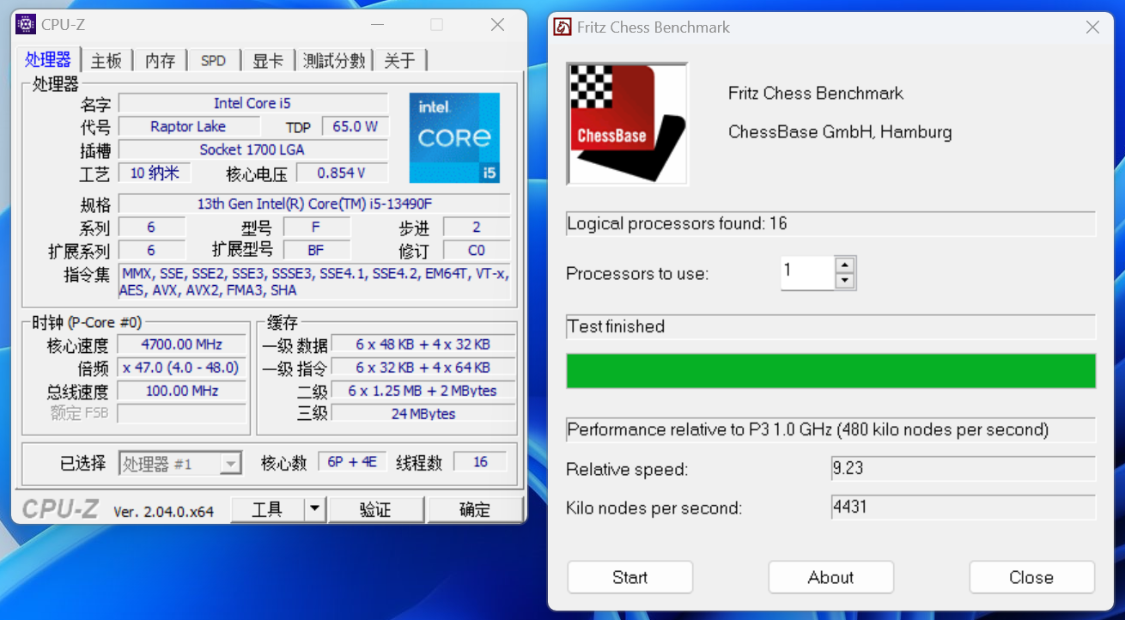Open the SPD tab
This screenshot has height=620, width=1125.
pos(213,61)
